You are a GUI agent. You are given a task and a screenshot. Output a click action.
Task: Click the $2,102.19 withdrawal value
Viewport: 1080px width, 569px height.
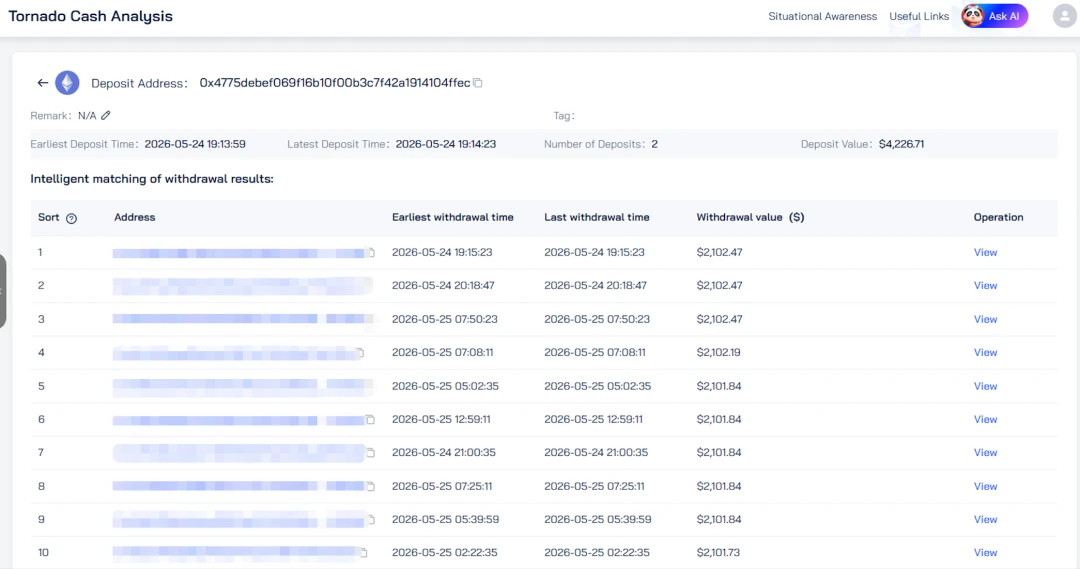coord(718,352)
